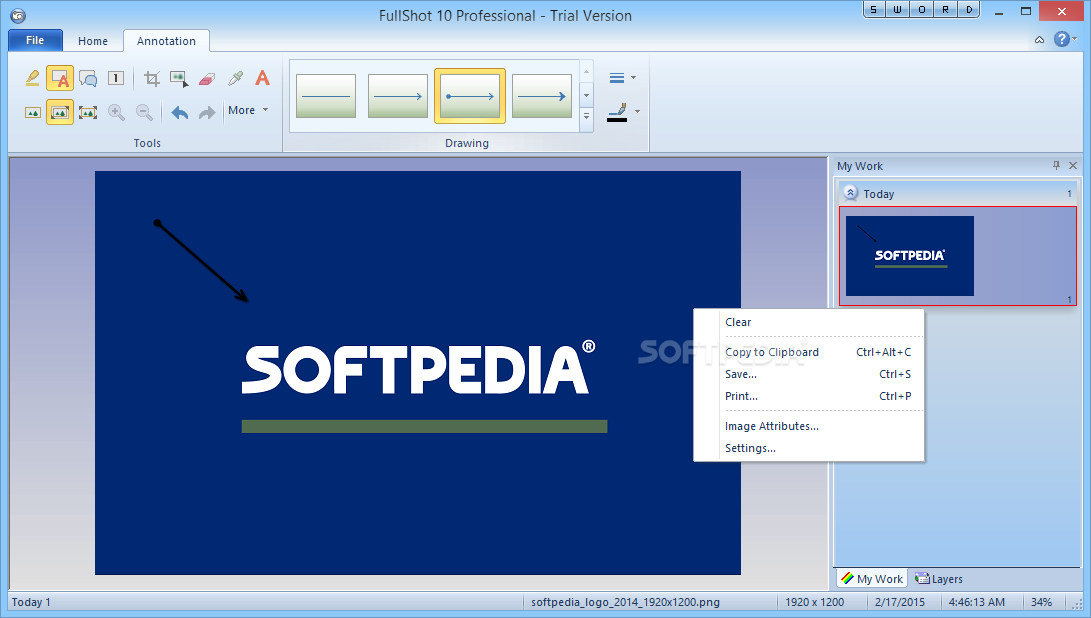1091x618 pixels.
Task: Open Image Attributes... from context menu
Action: pyautogui.click(x=772, y=426)
